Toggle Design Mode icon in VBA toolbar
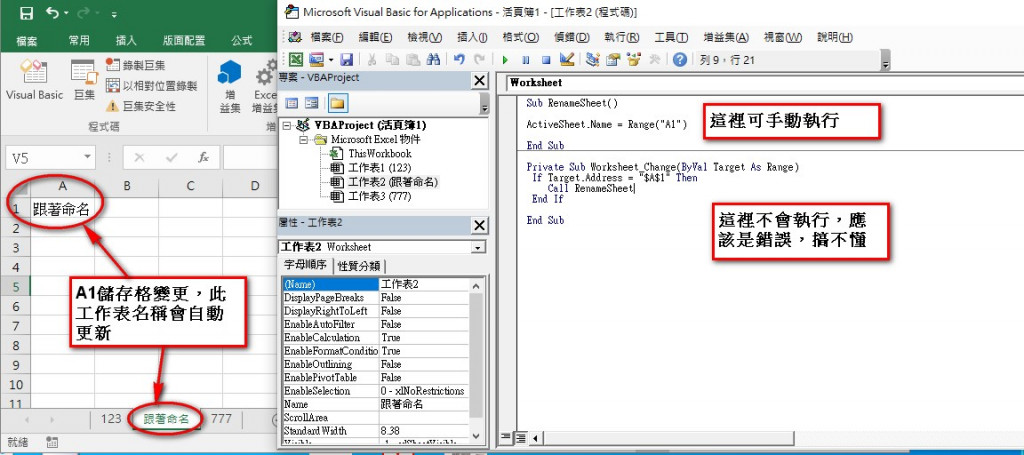Screen dimensions: 1024x455 click(x=566, y=59)
